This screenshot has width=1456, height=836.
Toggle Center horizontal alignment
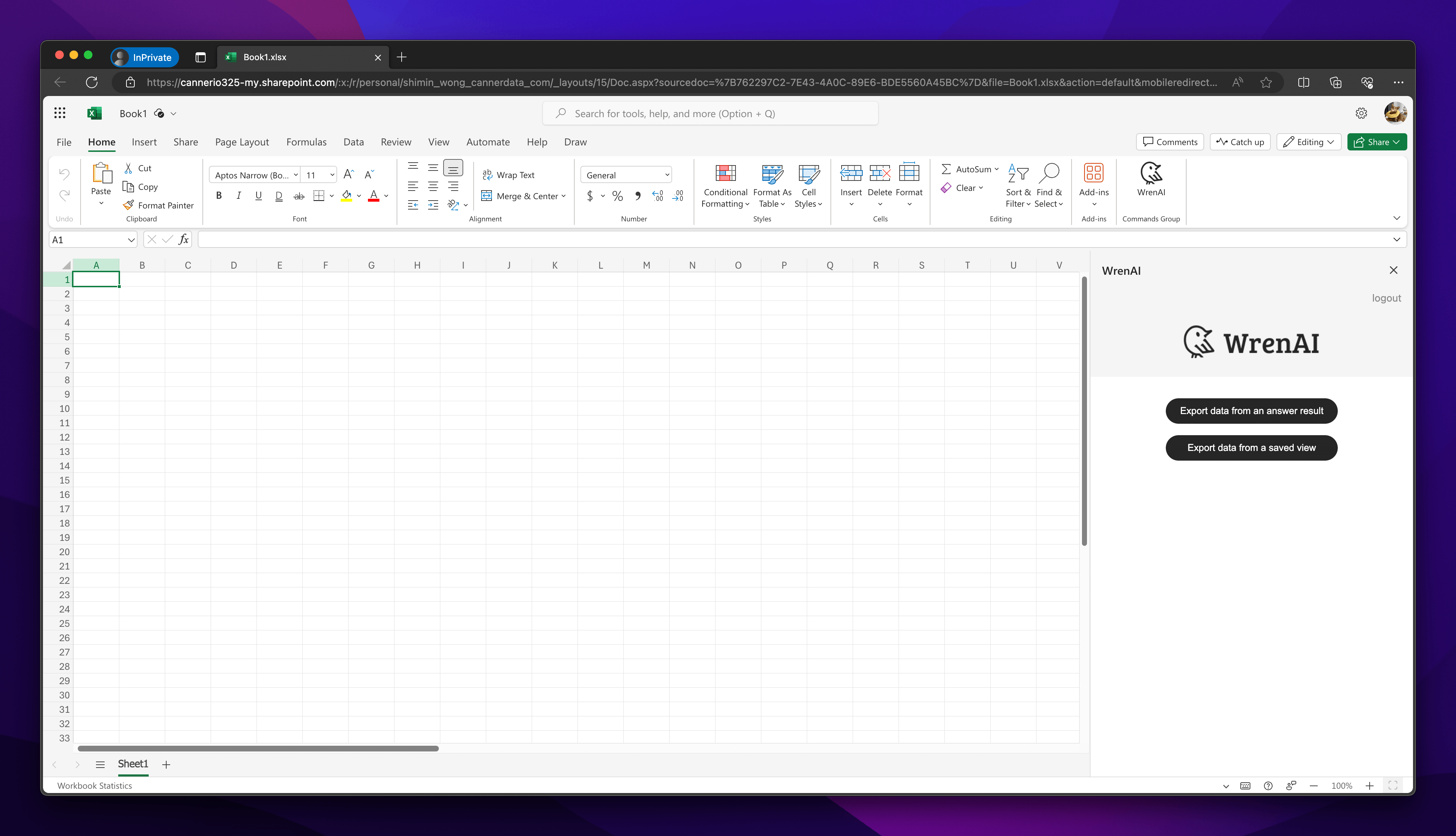[x=433, y=186]
